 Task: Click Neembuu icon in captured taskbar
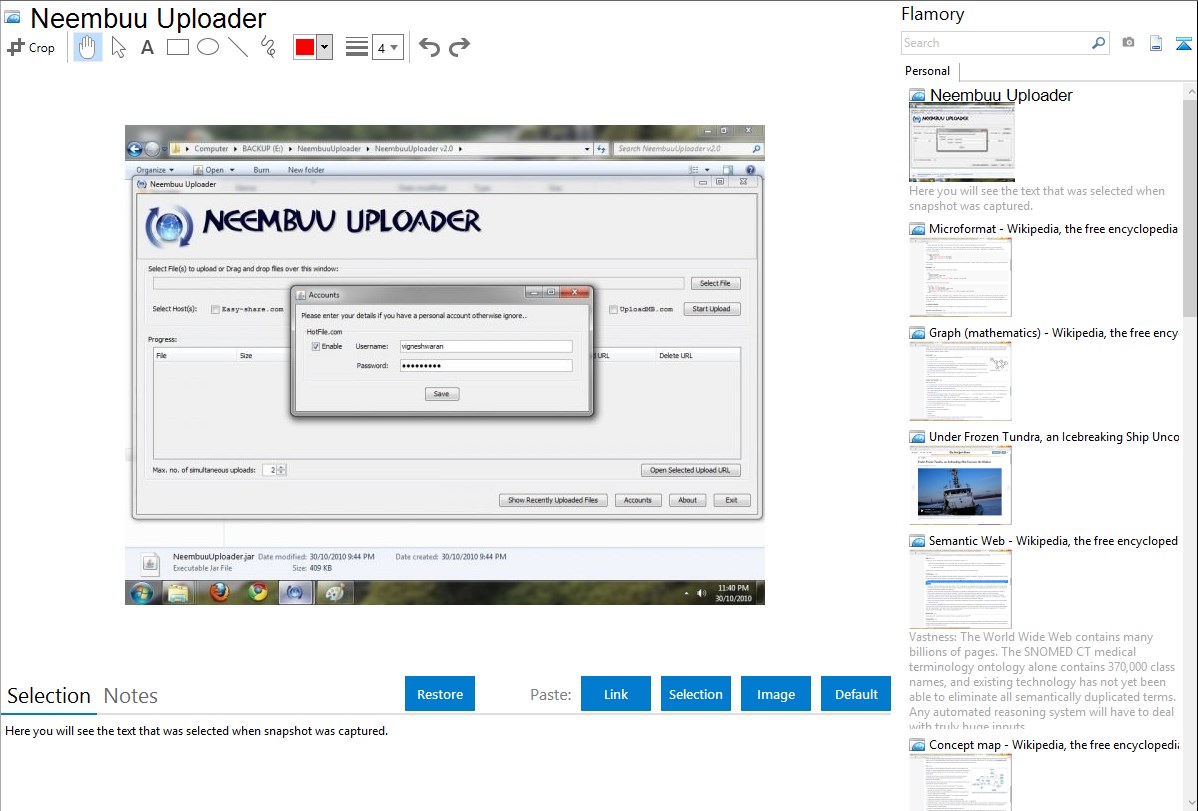coord(295,592)
